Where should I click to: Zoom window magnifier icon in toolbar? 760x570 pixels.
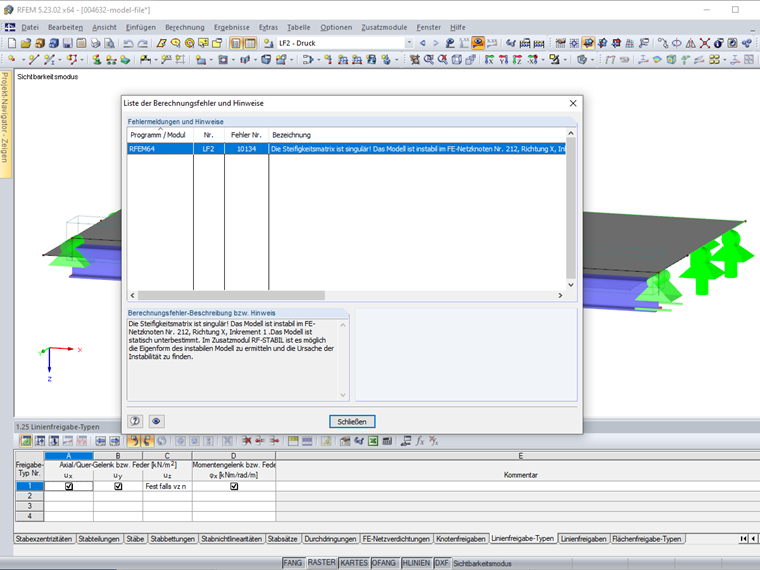tap(428, 60)
